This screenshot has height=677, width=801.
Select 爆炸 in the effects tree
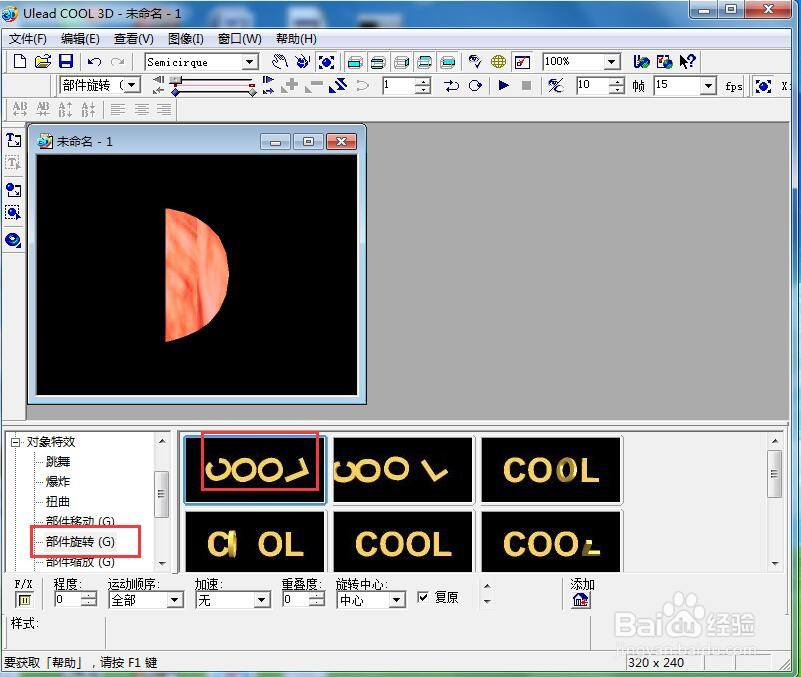(x=58, y=482)
